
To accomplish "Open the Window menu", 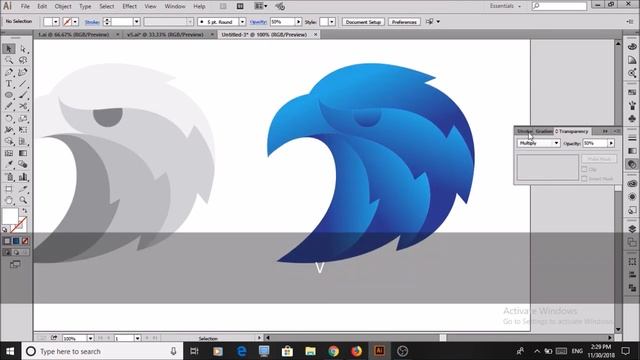I will [175, 6].
